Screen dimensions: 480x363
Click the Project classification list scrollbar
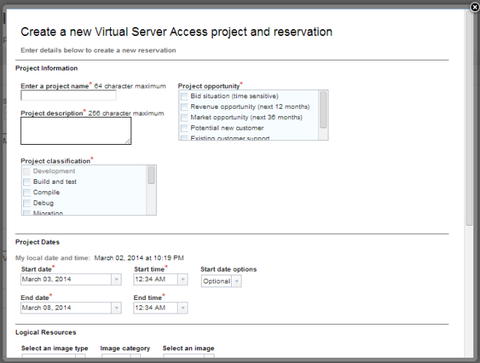click(151, 190)
